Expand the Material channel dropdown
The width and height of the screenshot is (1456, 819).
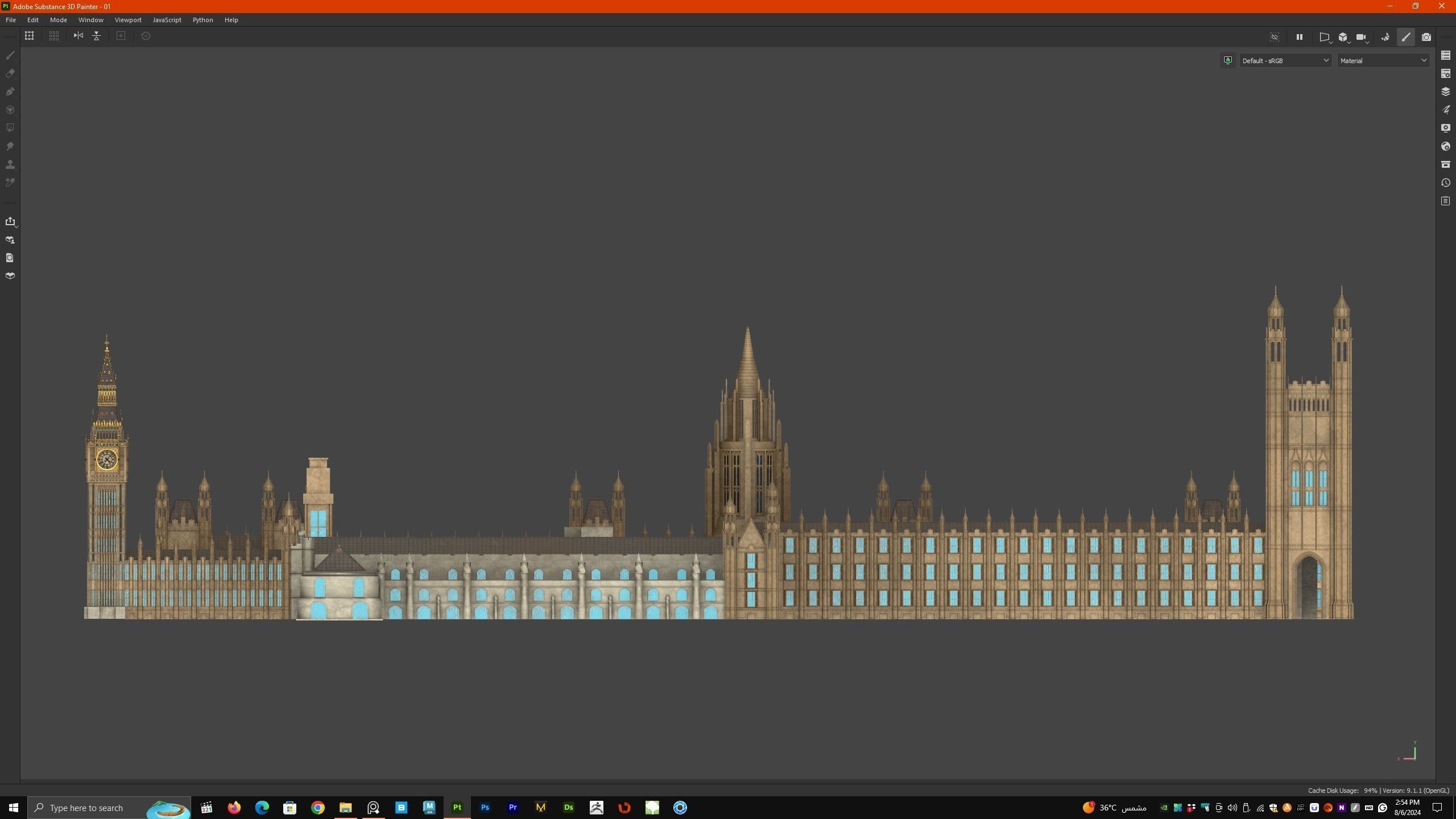point(1383,60)
